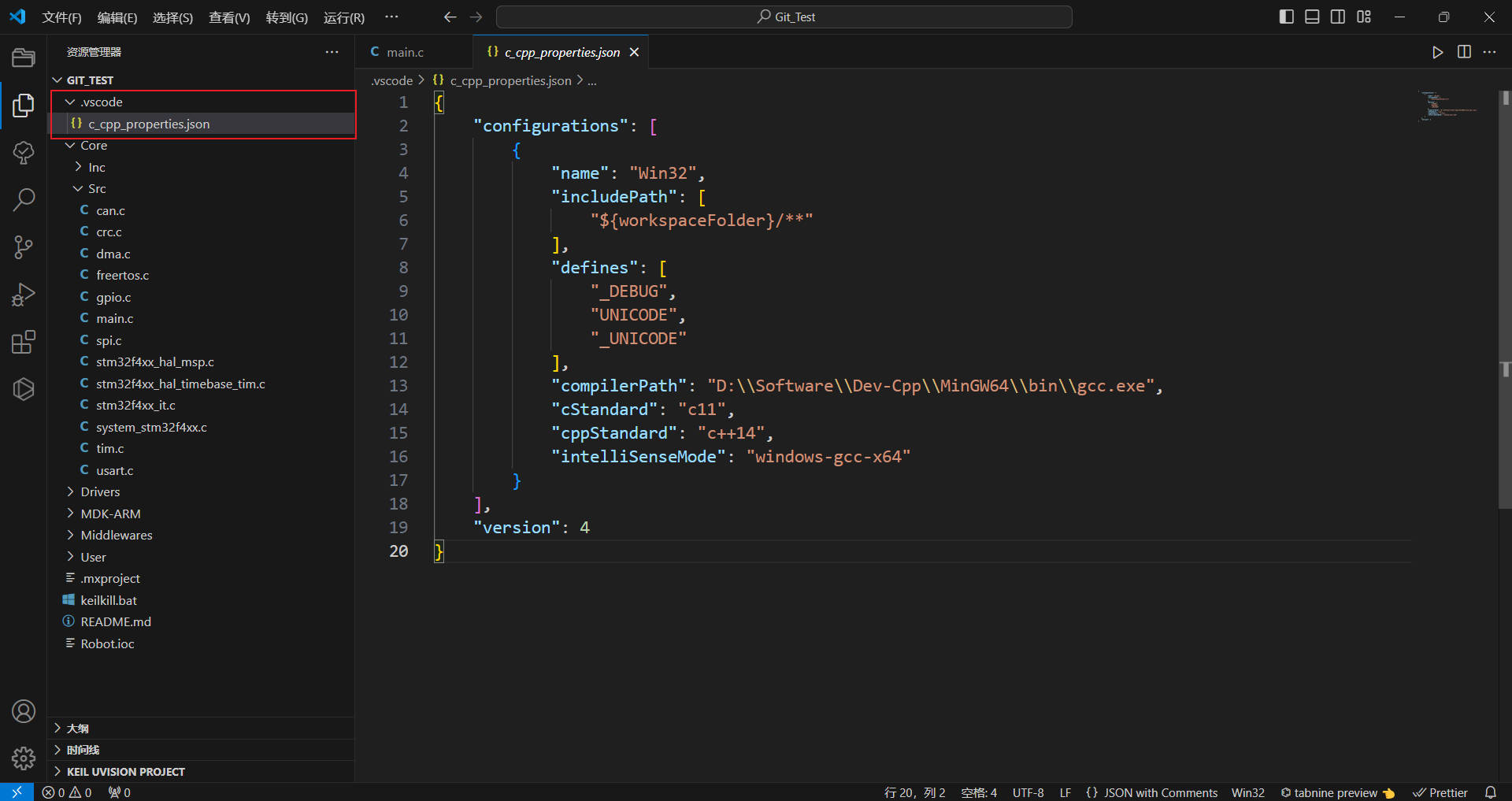Open Run and Debug view
This screenshot has height=801, width=1512.
[24, 295]
